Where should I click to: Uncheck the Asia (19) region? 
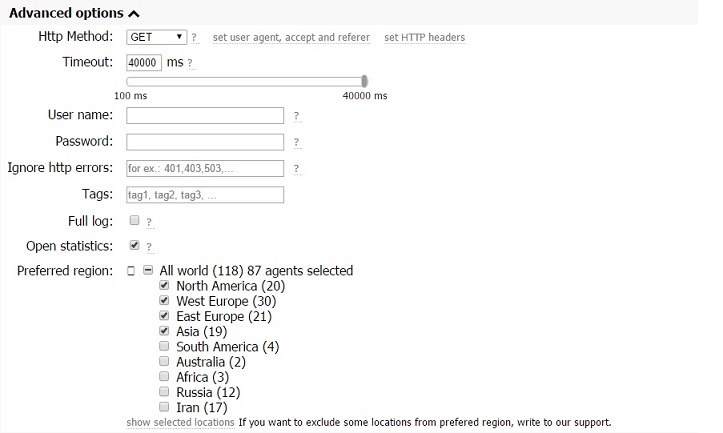(164, 331)
